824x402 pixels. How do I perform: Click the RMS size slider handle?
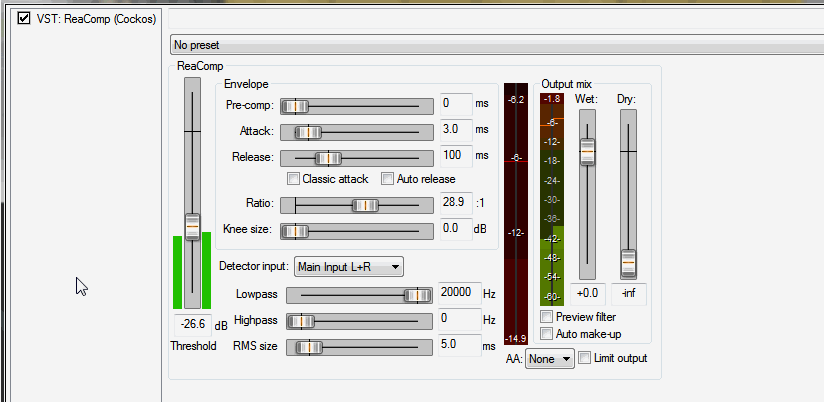tap(309, 347)
